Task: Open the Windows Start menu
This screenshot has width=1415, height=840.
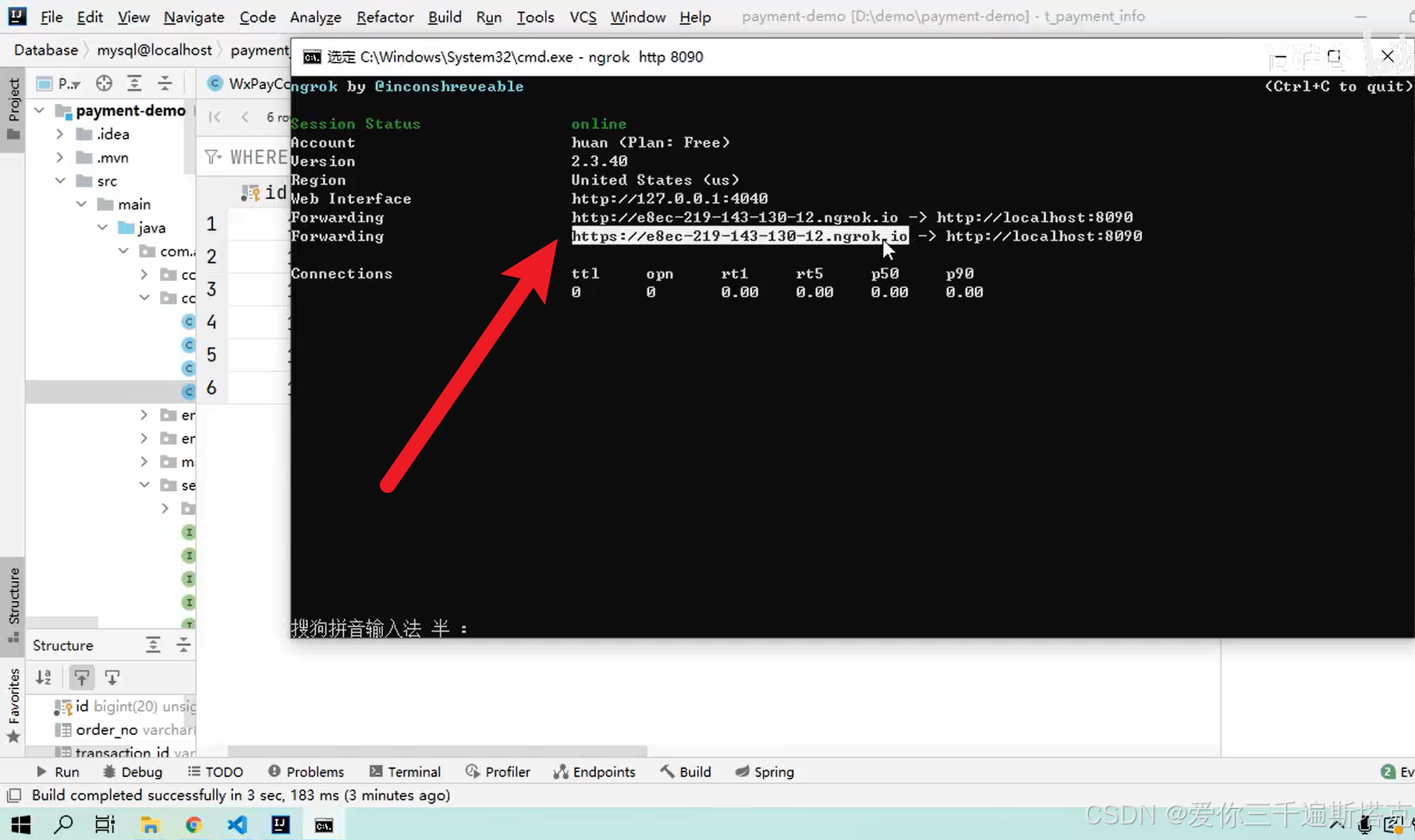Action: (21, 824)
